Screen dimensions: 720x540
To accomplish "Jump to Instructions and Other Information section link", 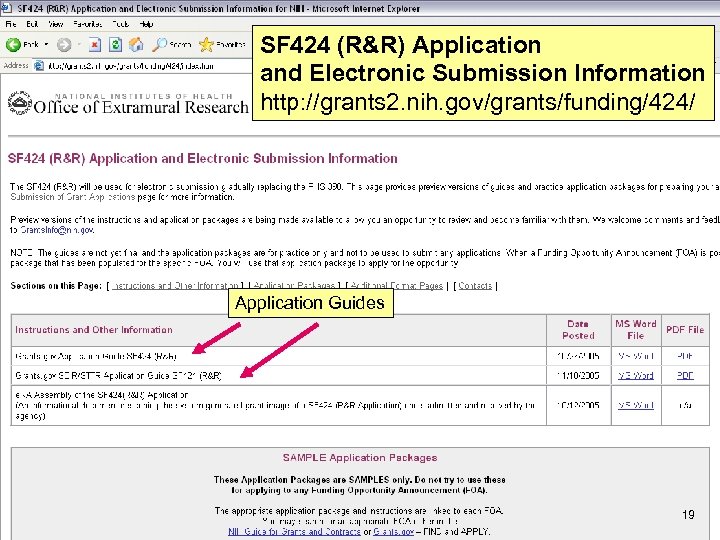I will pyautogui.click(x=175, y=286).
